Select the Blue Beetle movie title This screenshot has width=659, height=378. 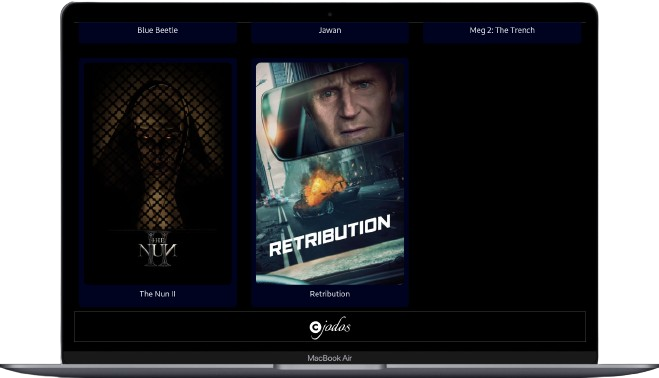(x=158, y=30)
